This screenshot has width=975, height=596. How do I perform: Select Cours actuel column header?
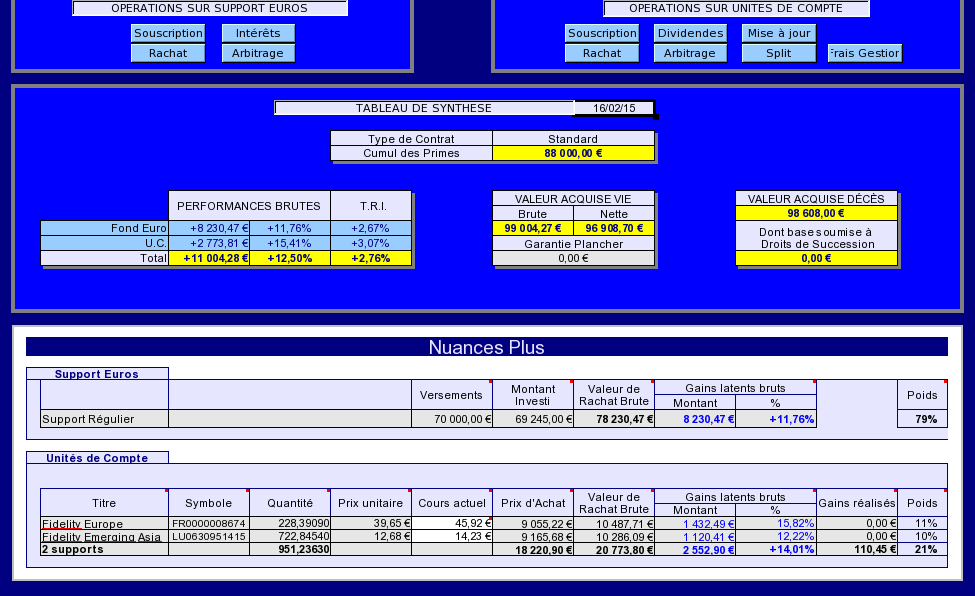point(452,503)
